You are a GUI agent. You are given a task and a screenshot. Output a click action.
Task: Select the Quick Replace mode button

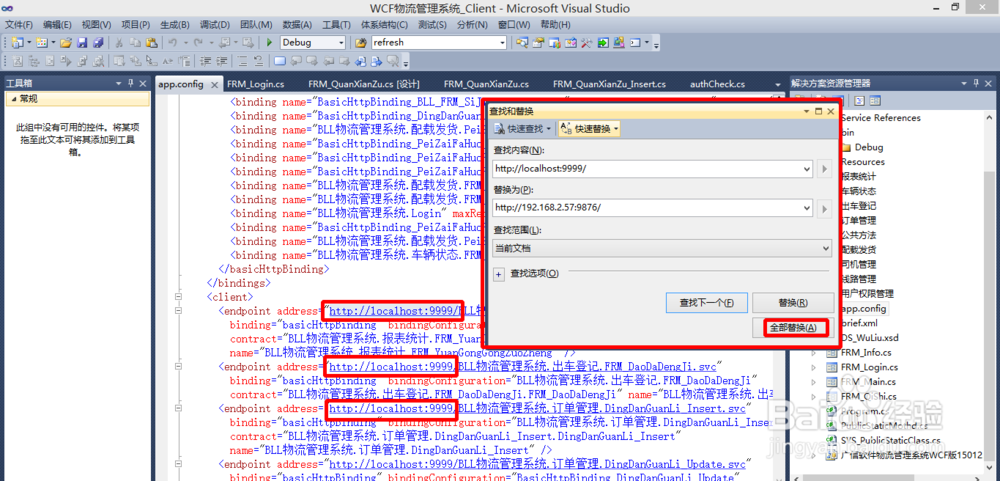(589, 128)
